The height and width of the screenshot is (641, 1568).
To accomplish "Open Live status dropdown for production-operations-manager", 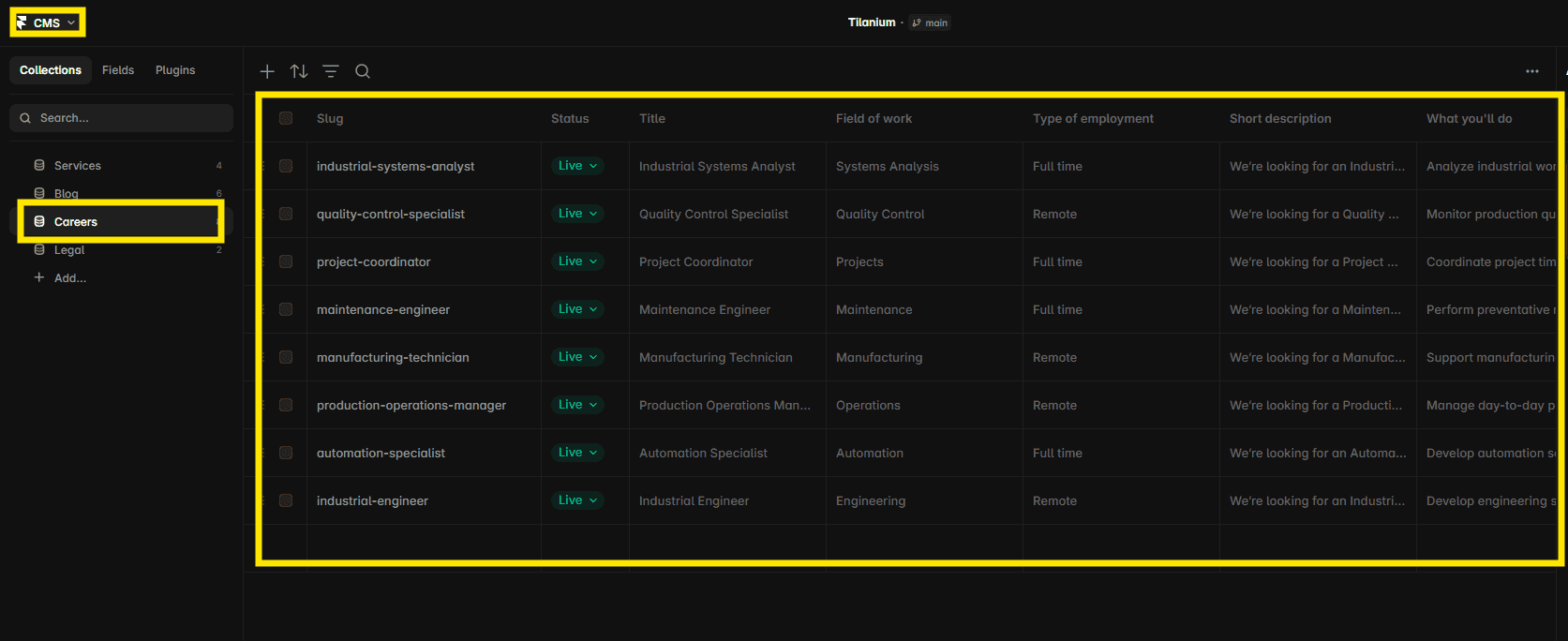I will pos(577,405).
